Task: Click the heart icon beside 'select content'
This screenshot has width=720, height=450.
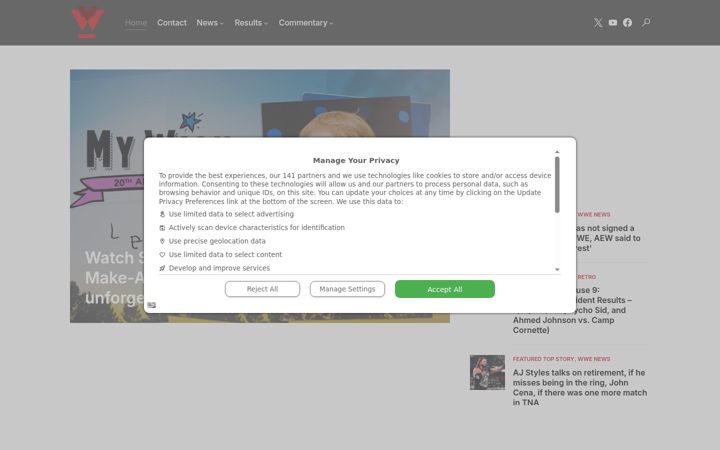Action: 162,254
